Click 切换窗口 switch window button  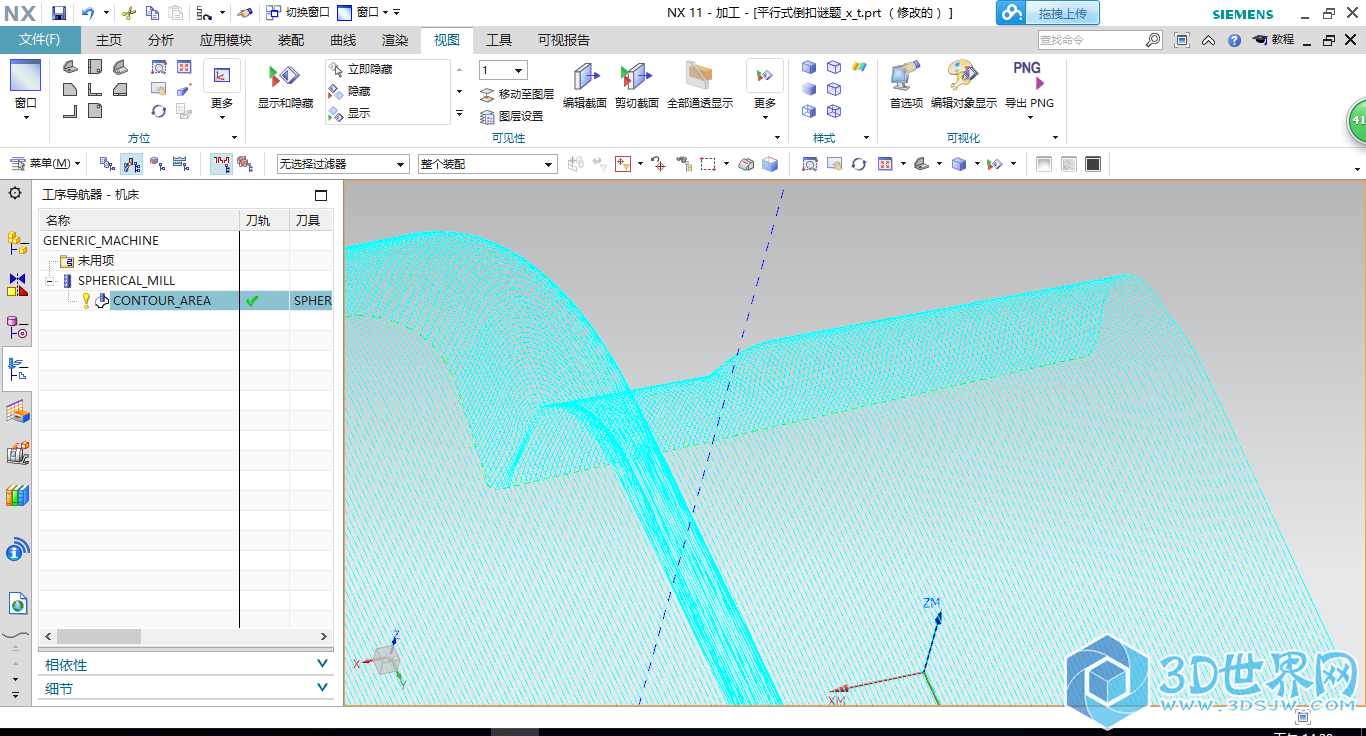coord(298,13)
